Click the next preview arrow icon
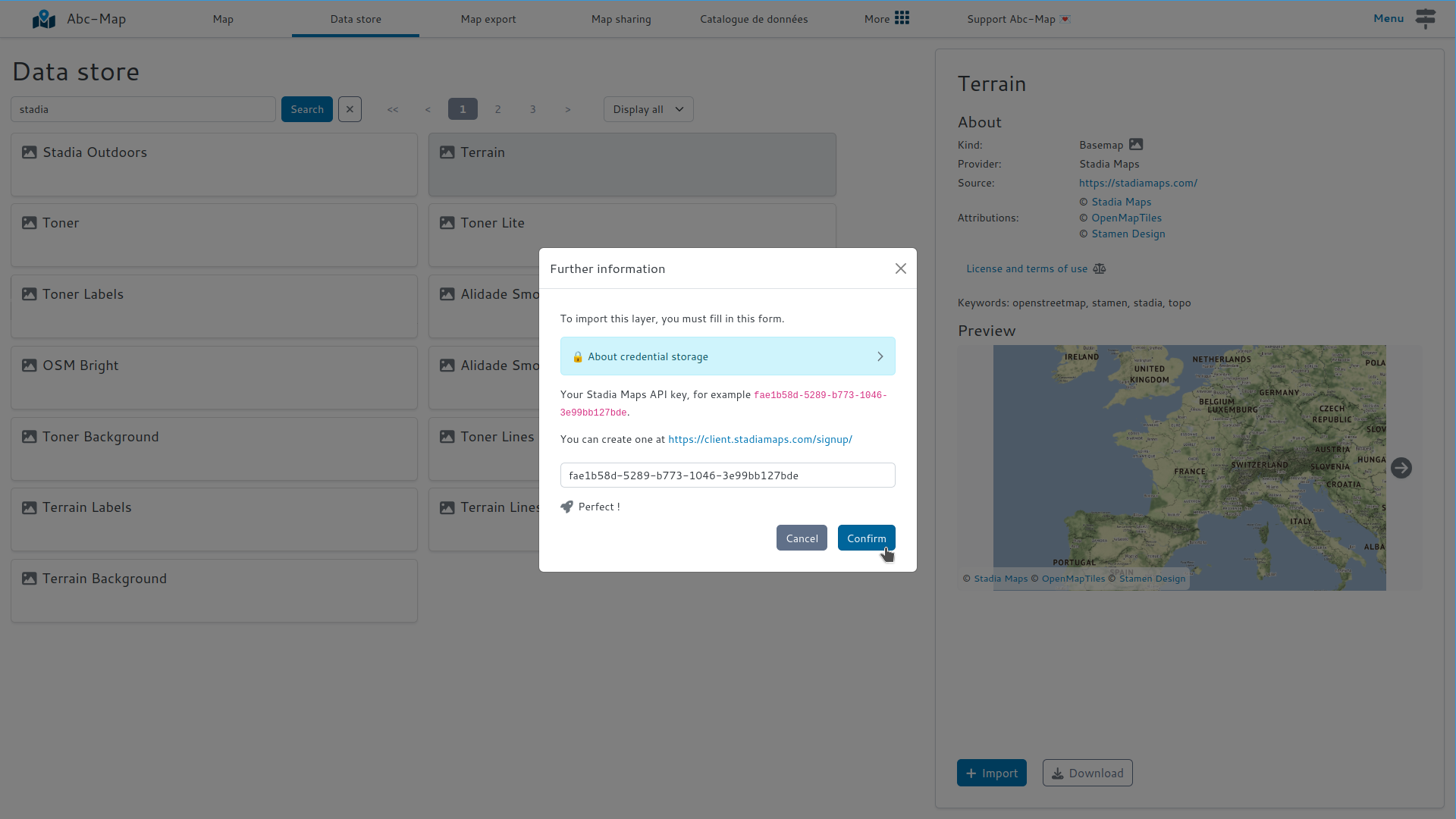This screenshot has height=819, width=1456. (1401, 468)
